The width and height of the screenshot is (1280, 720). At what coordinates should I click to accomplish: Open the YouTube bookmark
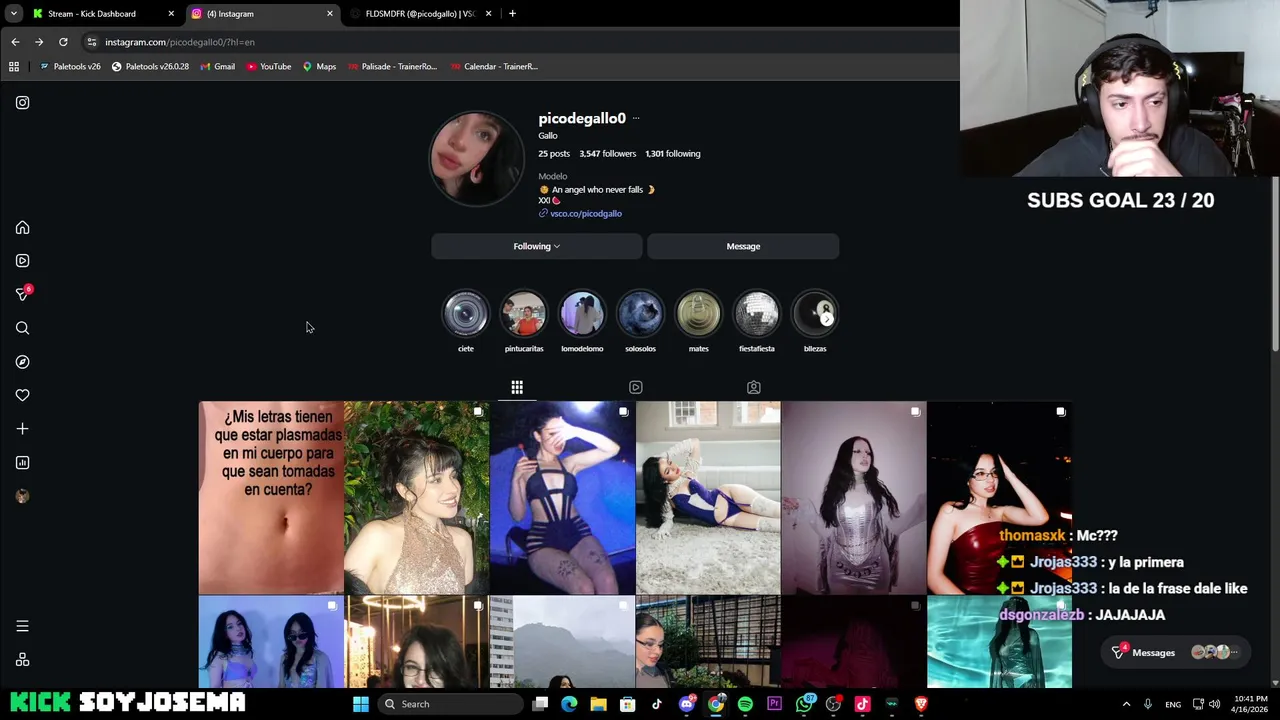point(268,66)
